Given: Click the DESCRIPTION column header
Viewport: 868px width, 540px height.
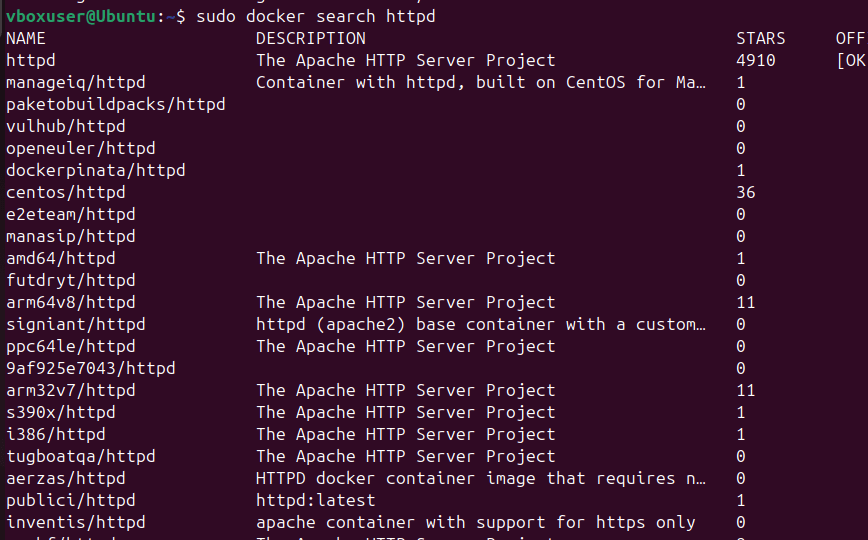Looking at the screenshot, I should click(x=311, y=38).
